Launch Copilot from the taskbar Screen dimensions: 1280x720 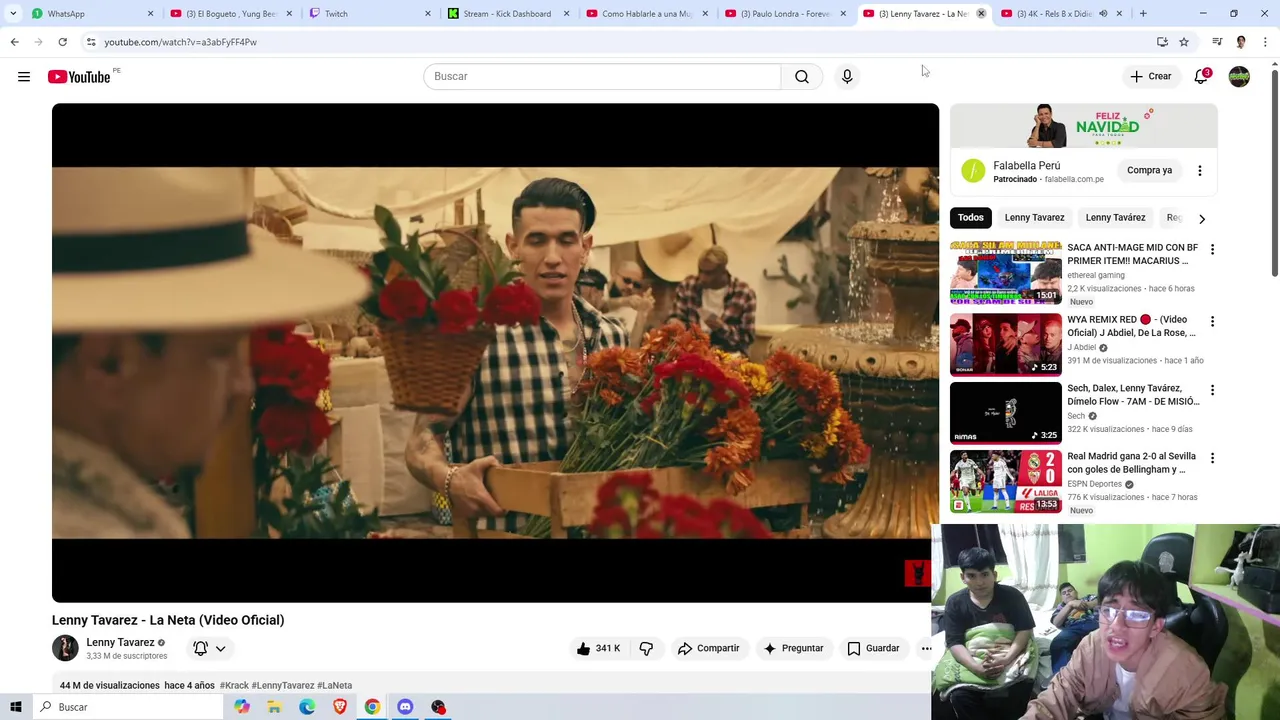[x=242, y=707]
